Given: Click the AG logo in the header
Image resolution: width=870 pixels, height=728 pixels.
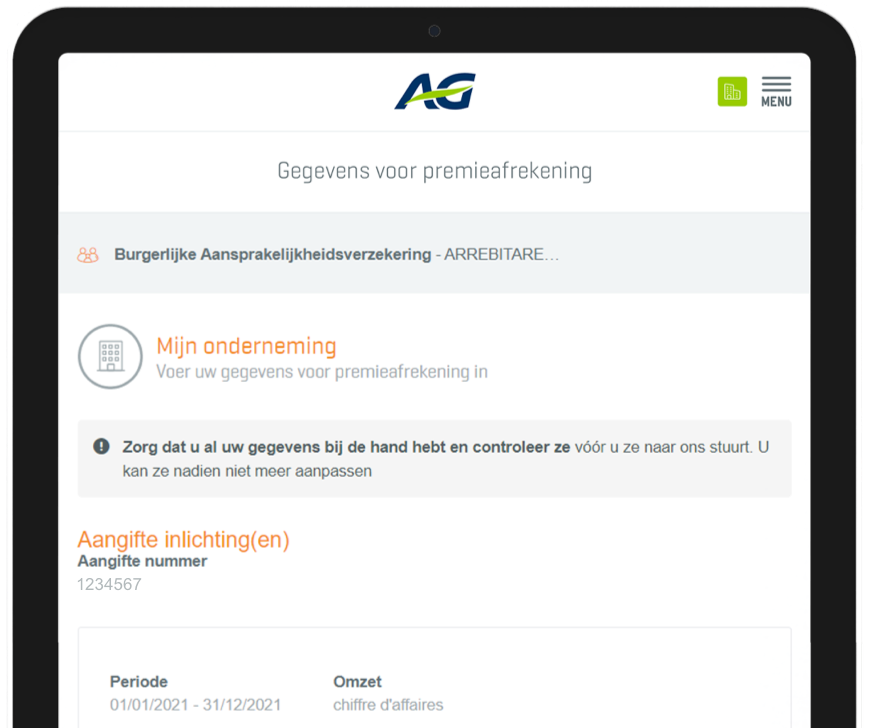Looking at the screenshot, I should (x=435, y=91).
